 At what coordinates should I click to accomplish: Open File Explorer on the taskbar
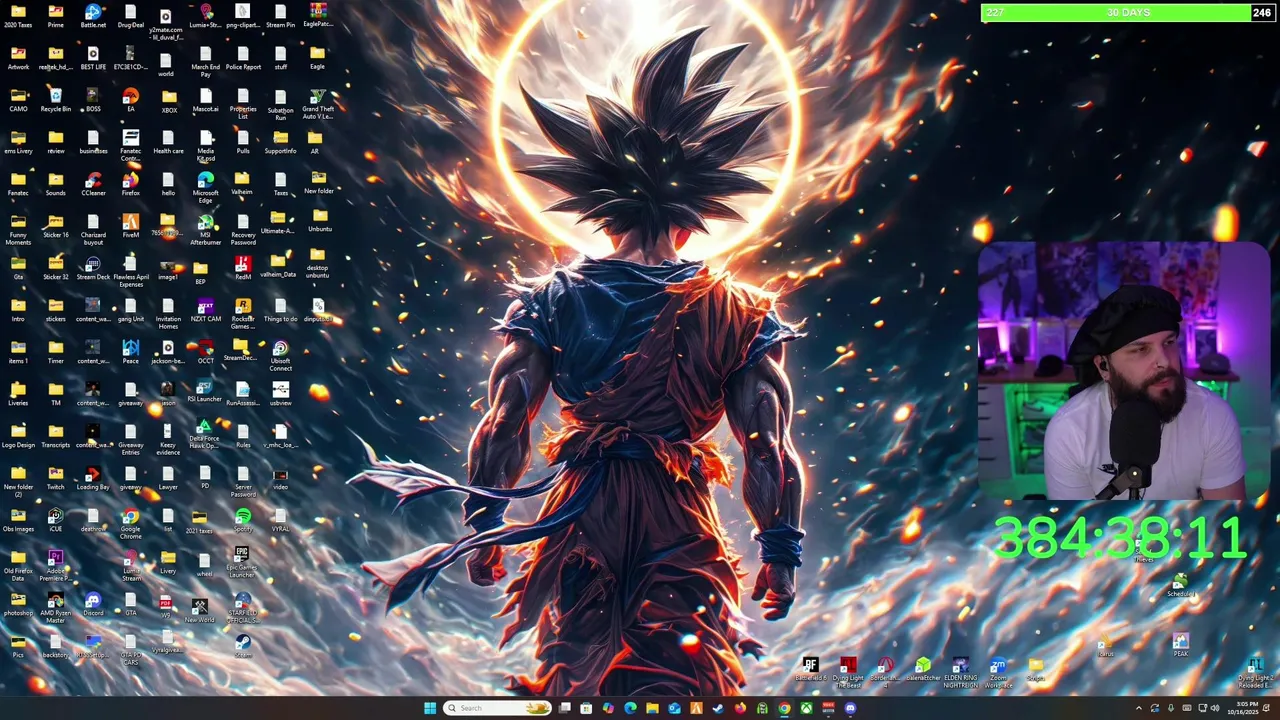(x=652, y=708)
